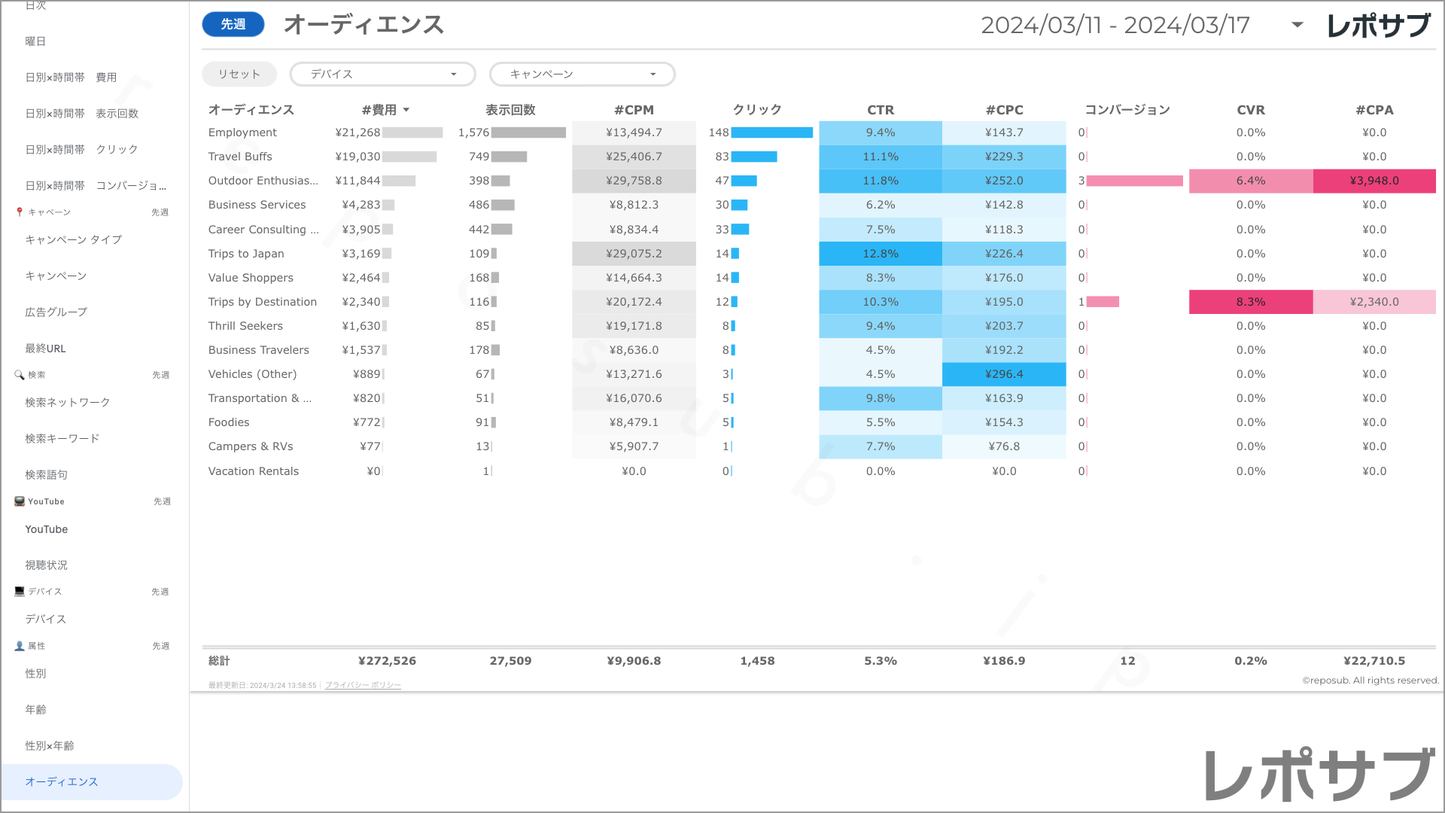The width and height of the screenshot is (1445, 813).
Task: Click the large レポサブ watermark logo at bottom
Action: click(1317, 774)
